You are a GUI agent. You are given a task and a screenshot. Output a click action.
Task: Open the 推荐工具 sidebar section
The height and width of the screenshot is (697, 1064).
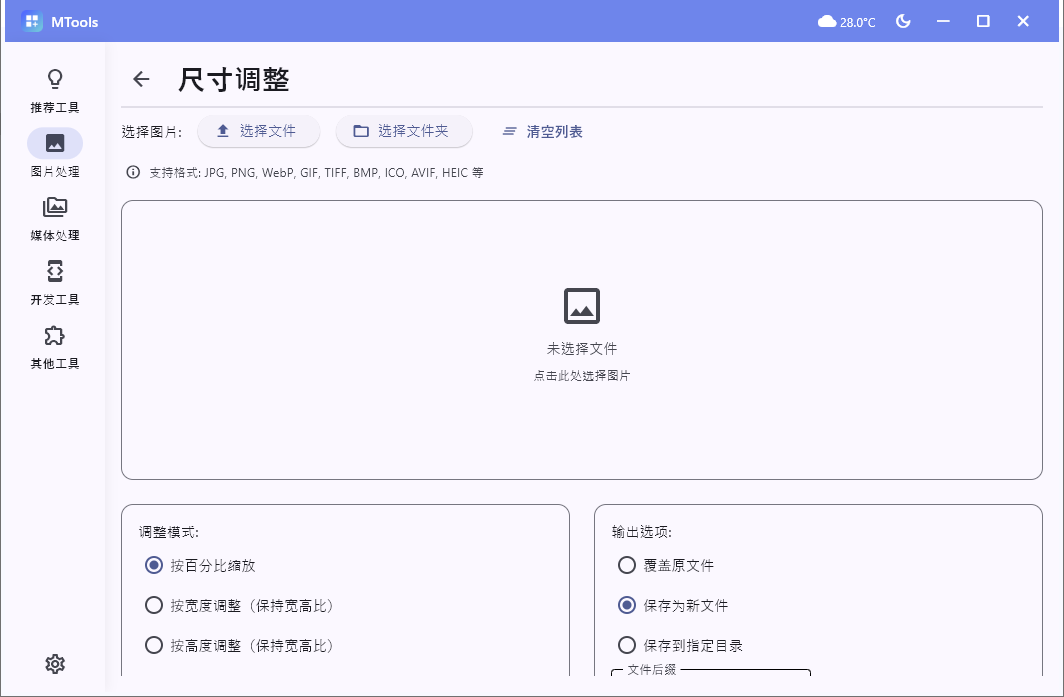[55, 90]
